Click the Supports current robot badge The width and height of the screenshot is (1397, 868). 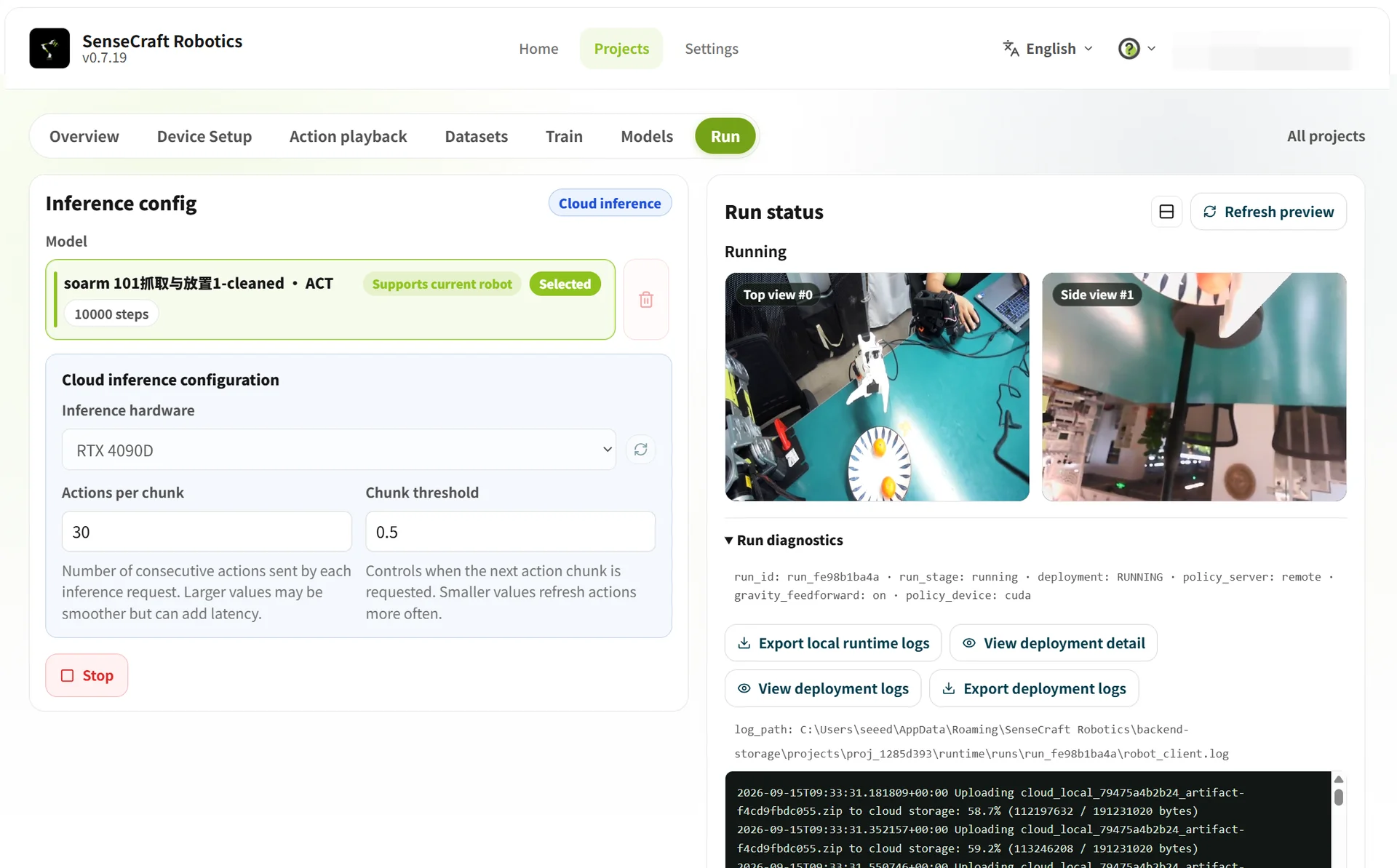[442, 284]
